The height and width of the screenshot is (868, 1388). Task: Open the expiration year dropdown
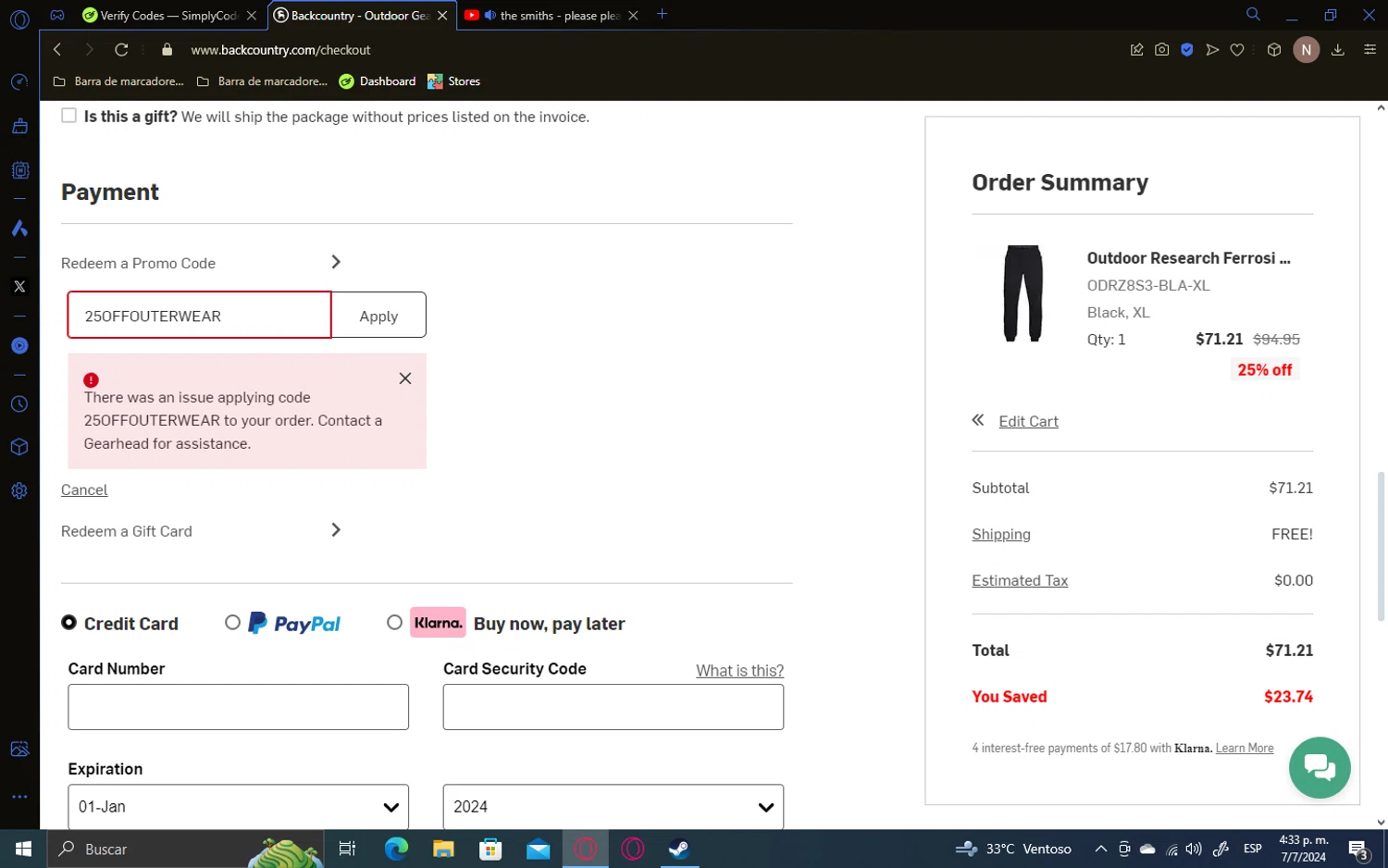point(613,807)
